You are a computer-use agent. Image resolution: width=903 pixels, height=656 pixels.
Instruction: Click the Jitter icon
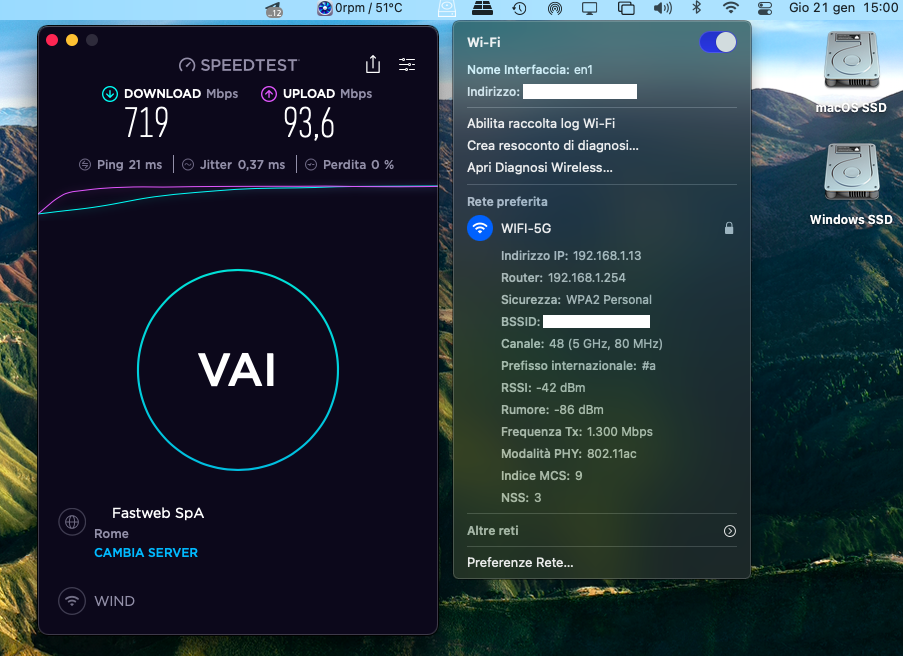click(188, 165)
